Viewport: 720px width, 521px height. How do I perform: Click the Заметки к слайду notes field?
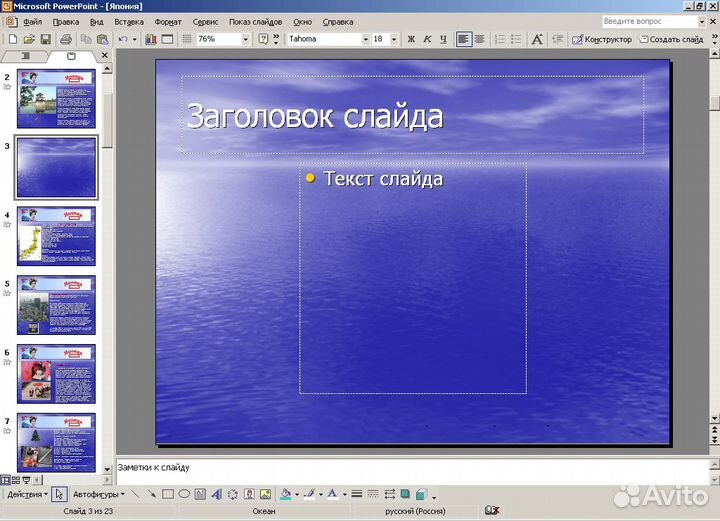tap(413, 471)
